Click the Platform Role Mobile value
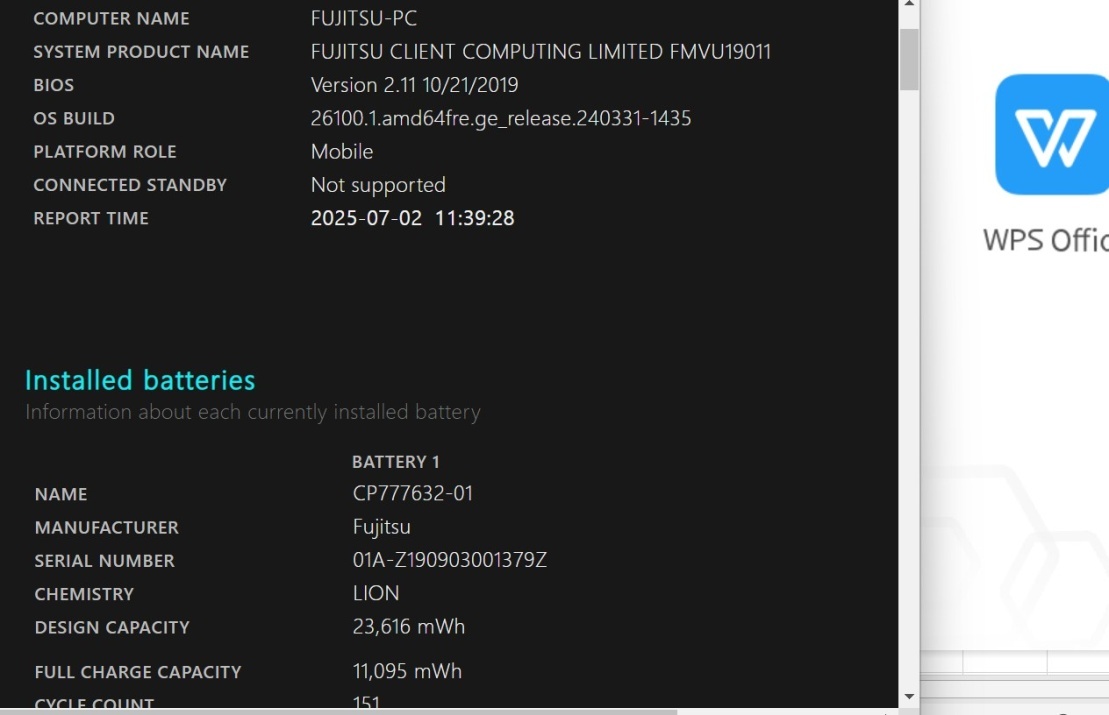This screenshot has width=1109, height=715. (342, 151)
